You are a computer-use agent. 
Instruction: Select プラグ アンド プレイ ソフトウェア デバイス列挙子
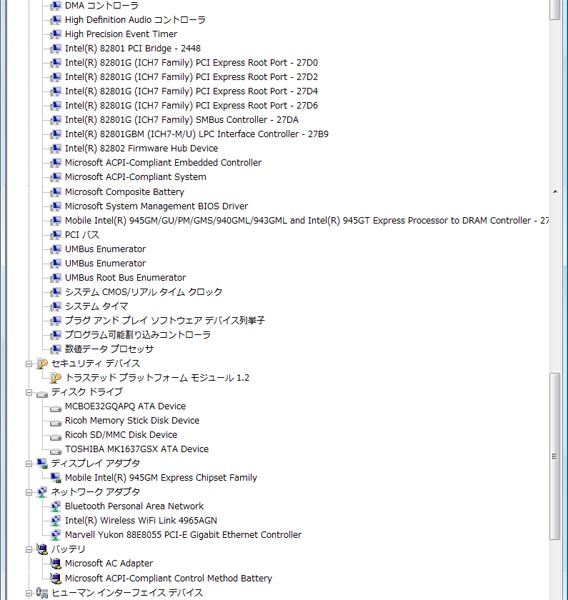coord(165,320)
